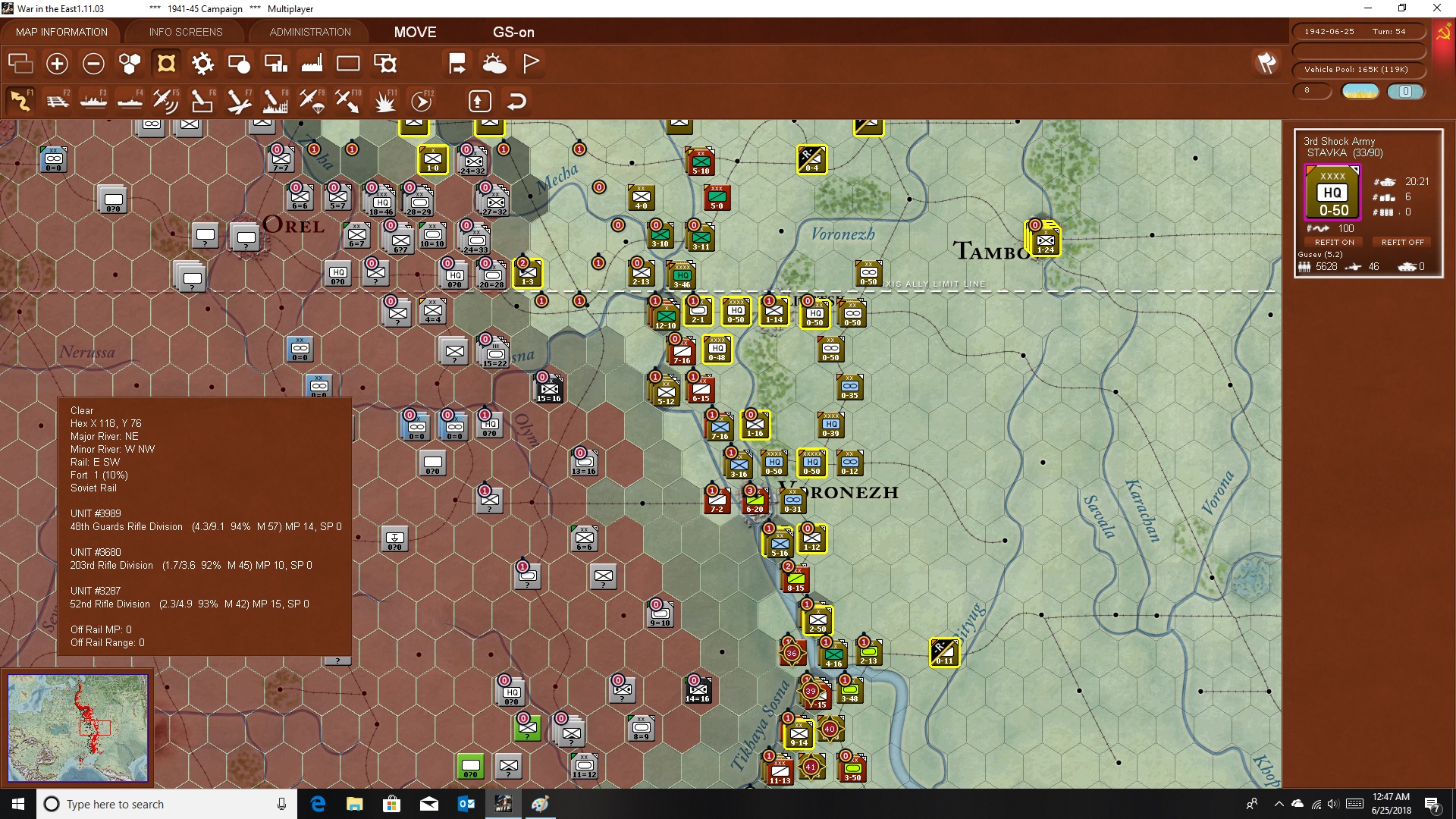Toggle the highlighted unit-frame map icon
This screenshot has width=1456, height=819.
[x=166, y=64]
